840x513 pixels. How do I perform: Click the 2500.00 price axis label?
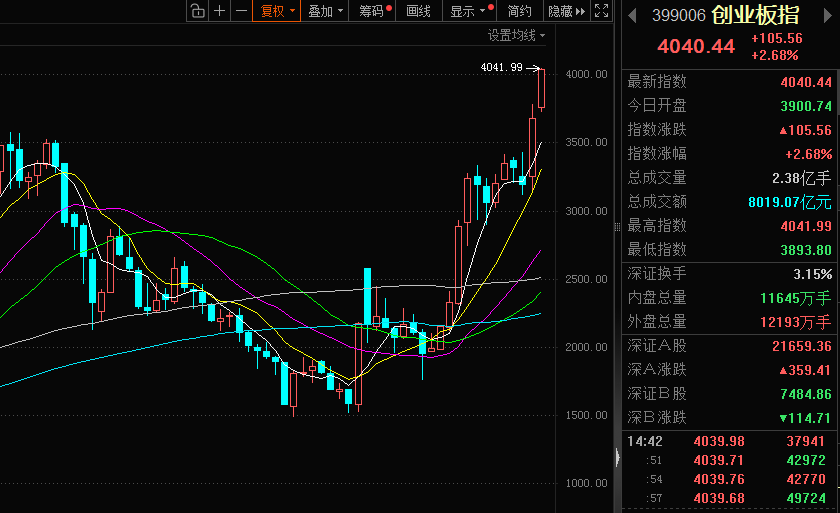point(586,280)
